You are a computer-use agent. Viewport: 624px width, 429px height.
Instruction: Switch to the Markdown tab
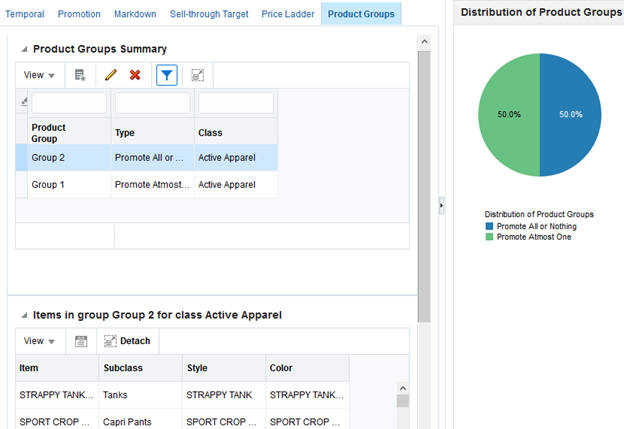[135, 14]
